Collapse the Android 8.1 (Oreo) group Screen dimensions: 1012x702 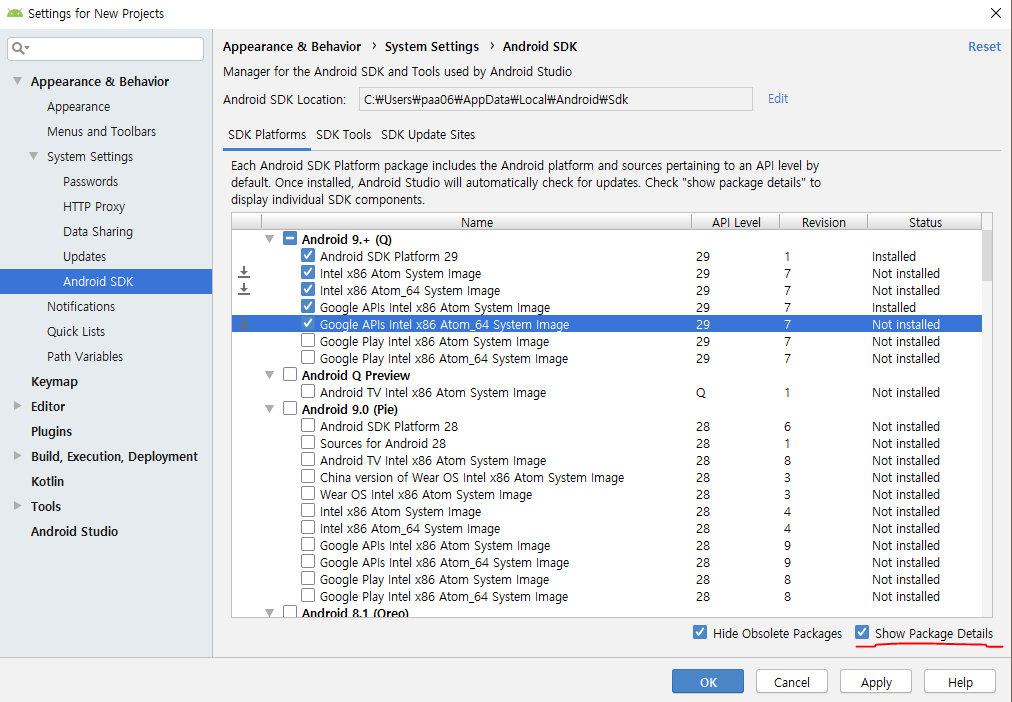270,612
